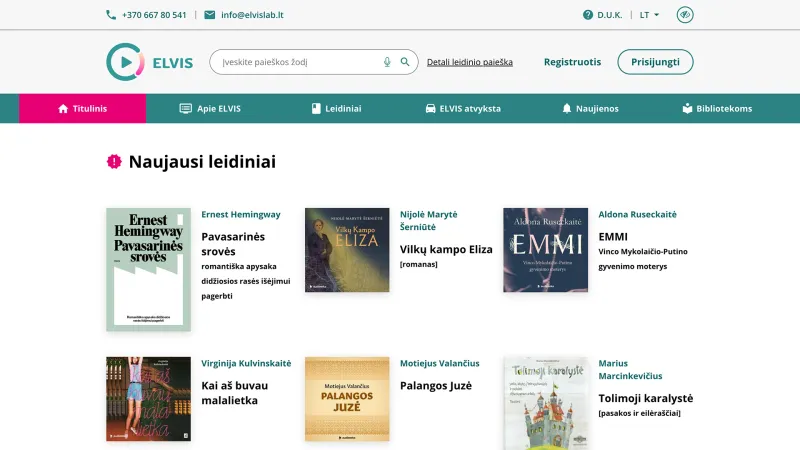Click the Prisijungti button
This screenshot has height=450, width=800.
[655, 62]
